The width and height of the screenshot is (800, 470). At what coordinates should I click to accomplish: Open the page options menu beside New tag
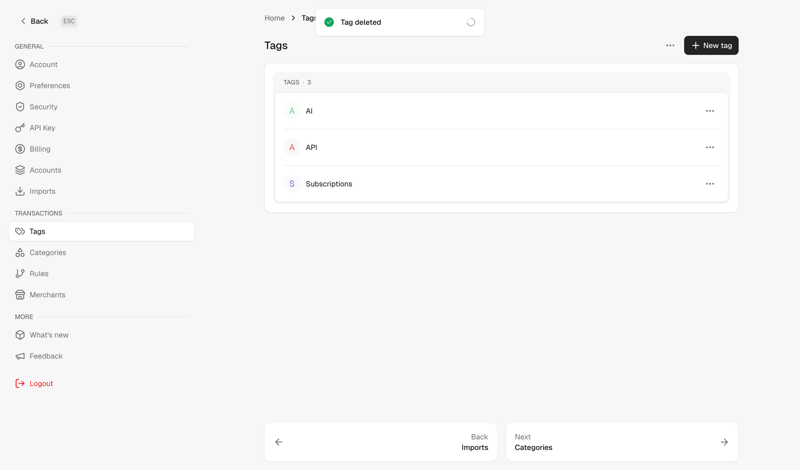[670, 45]
